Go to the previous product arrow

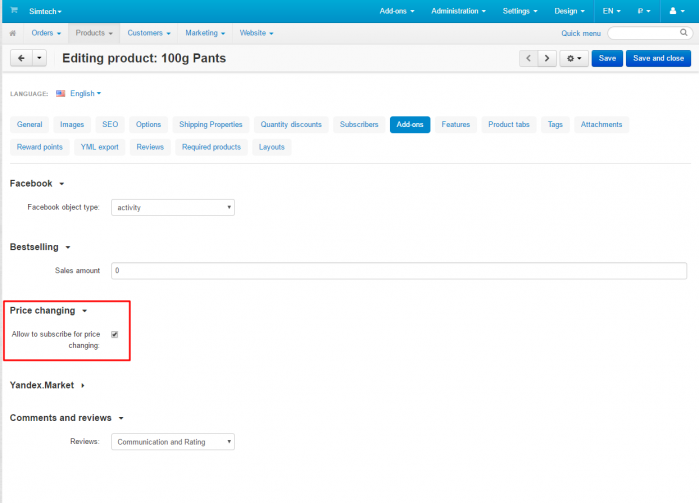pos(529,58)
